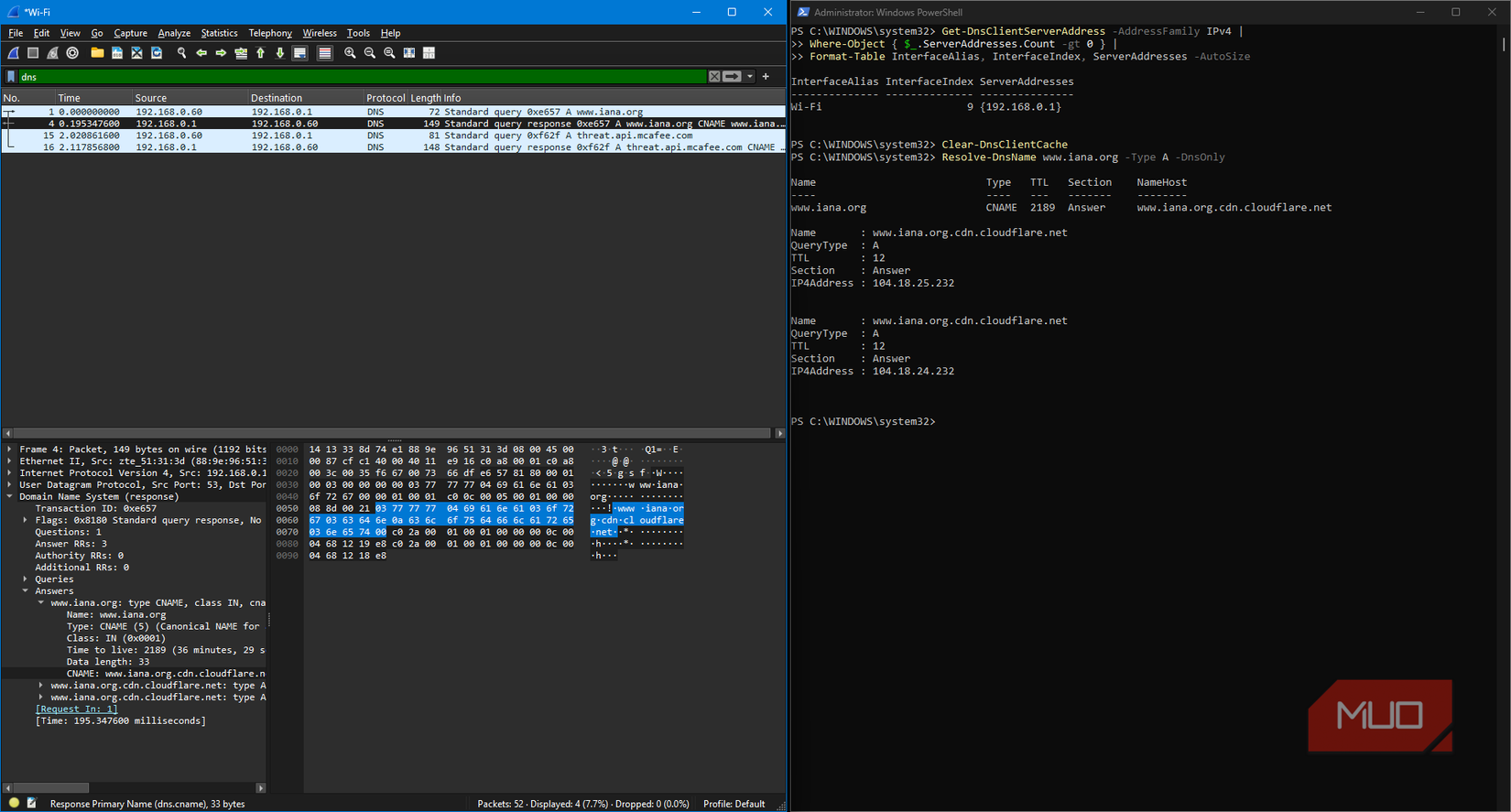This screenshot has height=812, width=1511.
Task: Go back in packet history
Action: [x=201, y=53]
